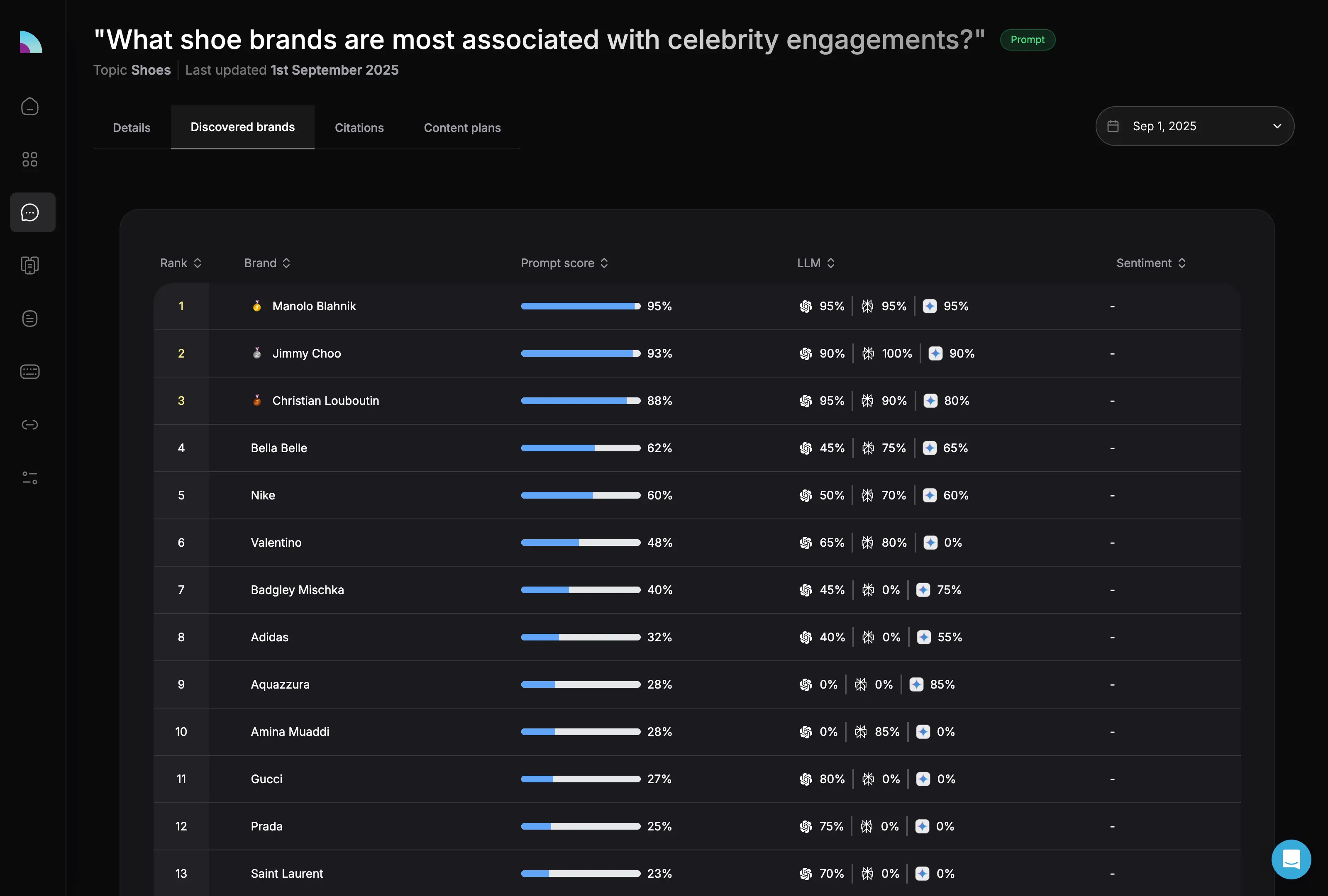This screenshot has height=896, width=1328.
Task: Click the gold medal beside Manolo Blahnik
Action: click(x=257, y=306)
